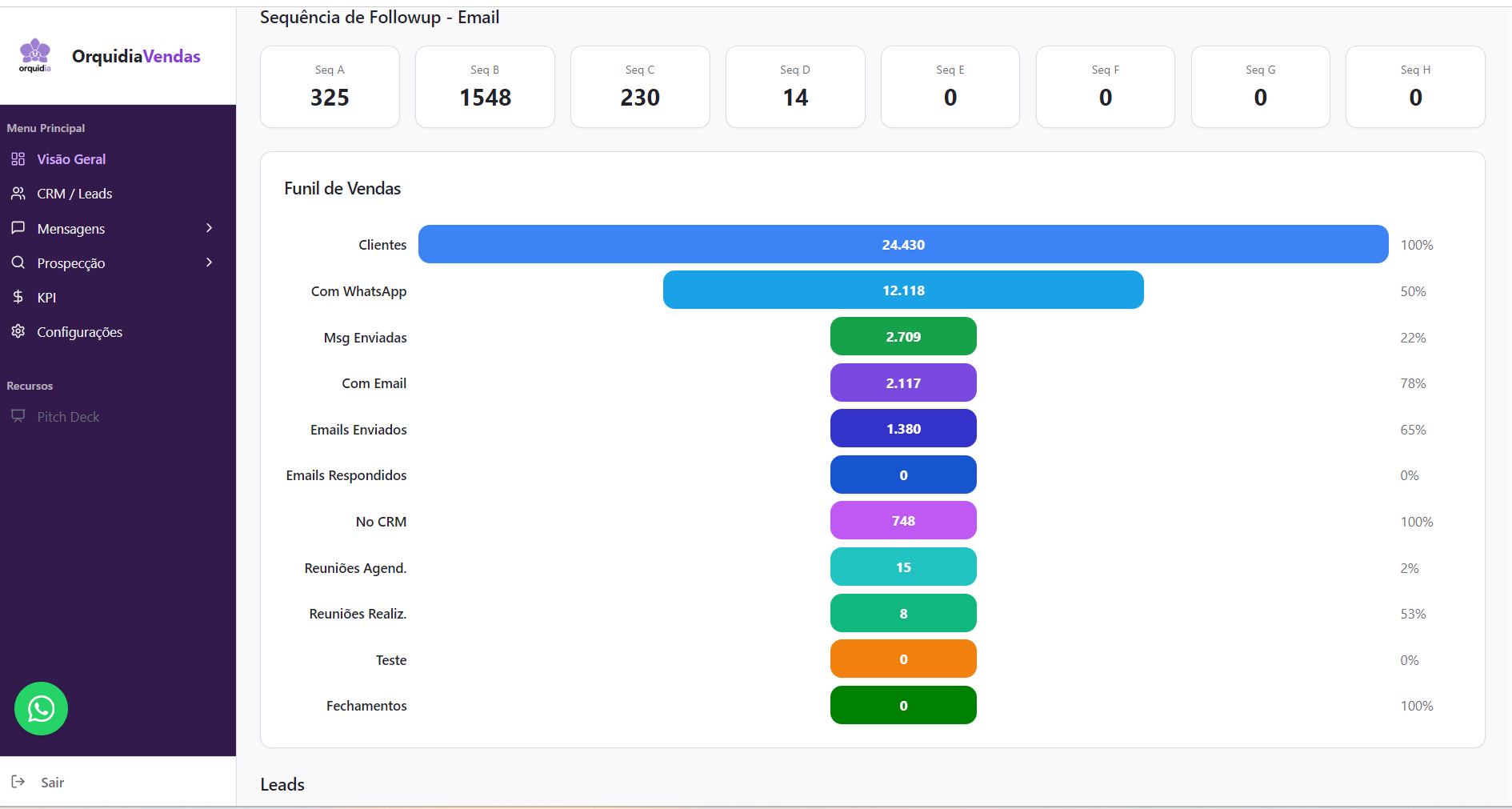Viewport: 1512px width, 809px height.
Task: Click the Funil de Vendas heading
Action: point(342,189)
